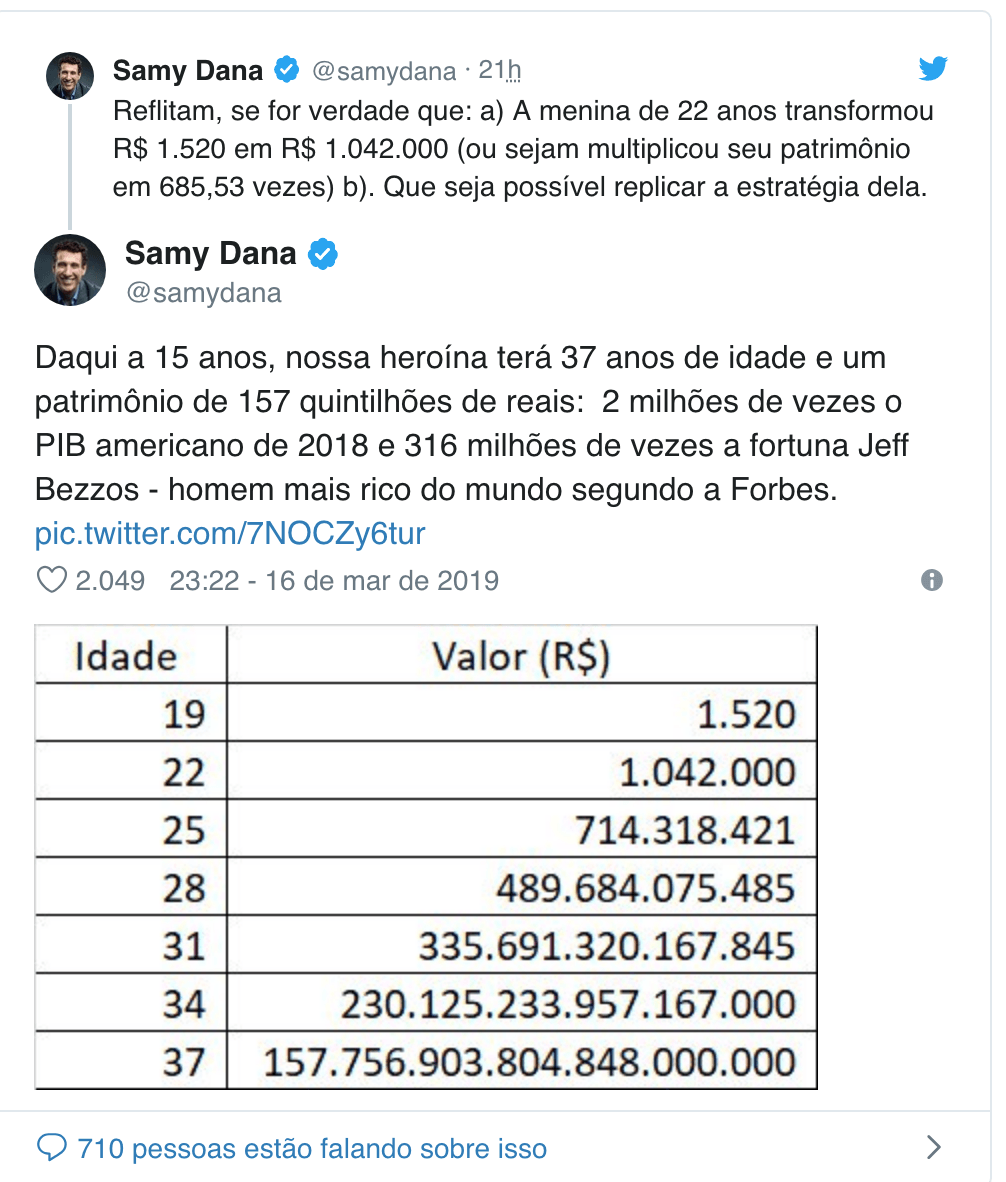Open the Idade and Valor table image
Screen dimensions: 1006x1182
click(426, 857)
